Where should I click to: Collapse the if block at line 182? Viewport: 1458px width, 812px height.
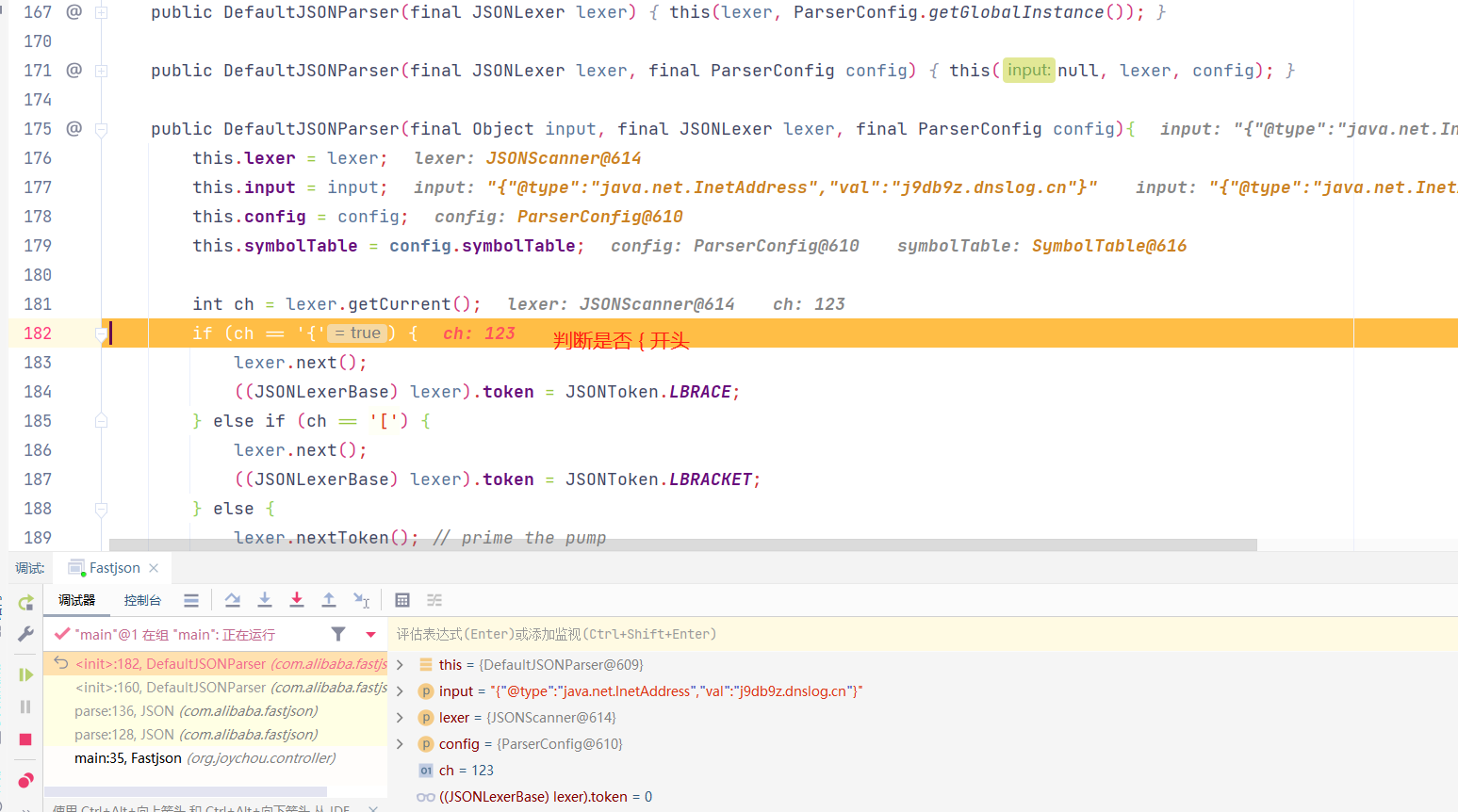click(101, 333)
